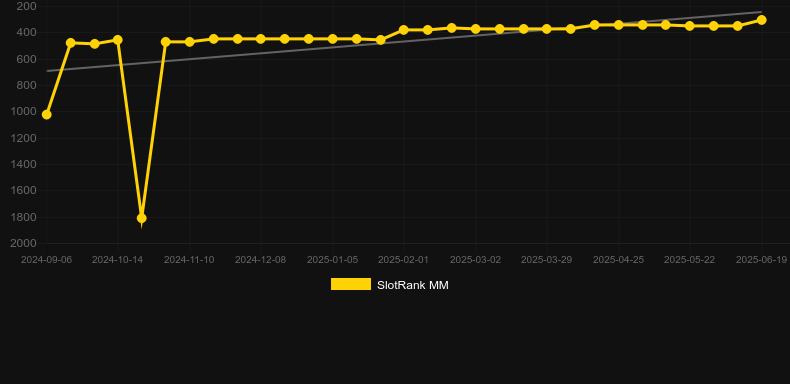Click the data point above 2024-10-14
Screen dimensions: 790x384
click(118, 40)
